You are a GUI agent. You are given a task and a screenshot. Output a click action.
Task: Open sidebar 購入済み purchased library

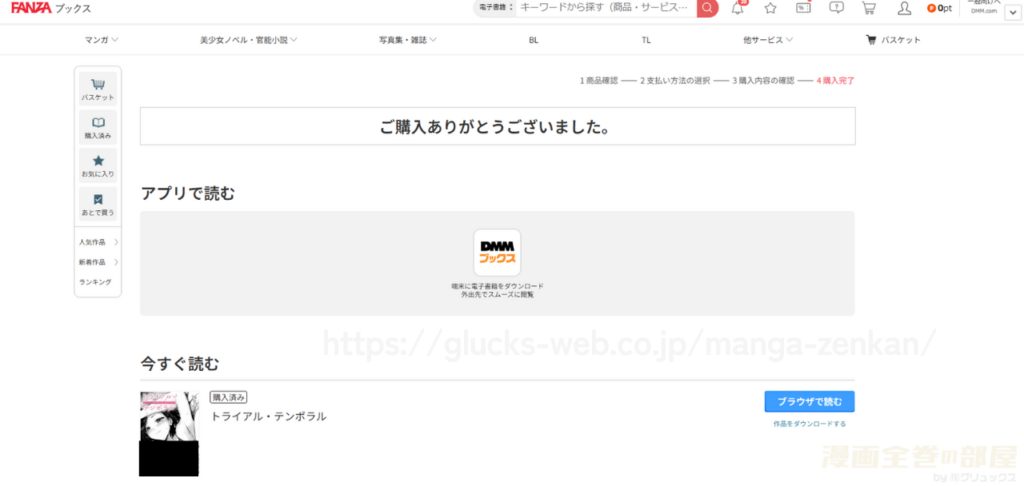pyautogui.click(x=98, y=127)
